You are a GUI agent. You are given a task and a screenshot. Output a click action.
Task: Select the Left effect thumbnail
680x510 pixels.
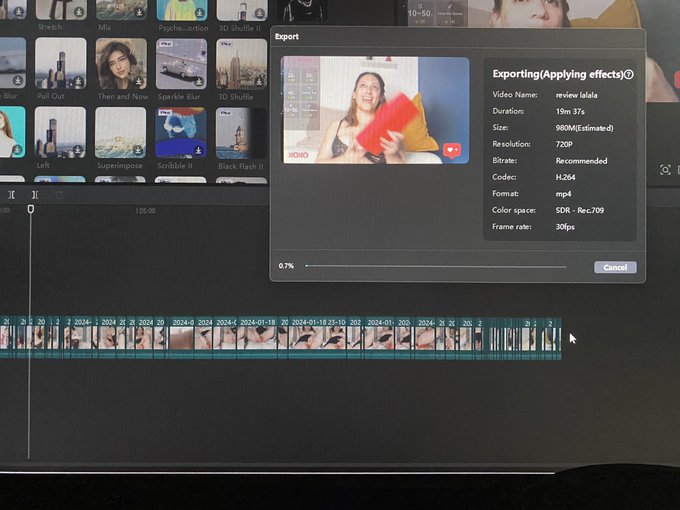point(60,133)
